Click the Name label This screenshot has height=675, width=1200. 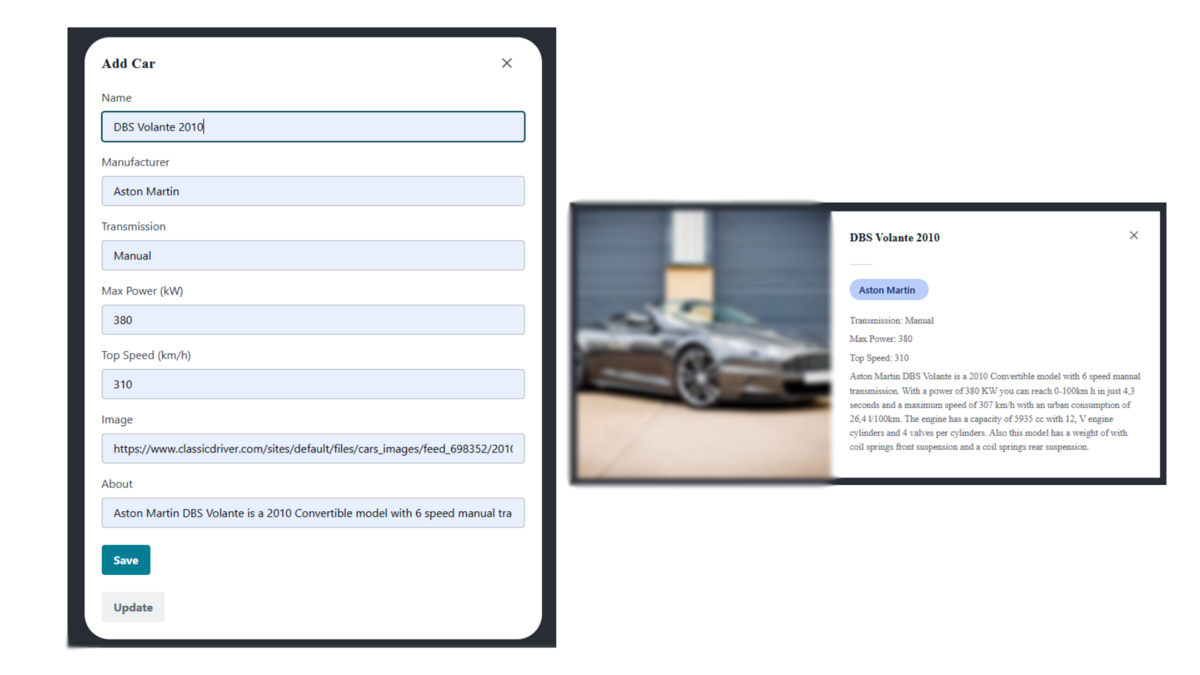[x=116, y=98]
